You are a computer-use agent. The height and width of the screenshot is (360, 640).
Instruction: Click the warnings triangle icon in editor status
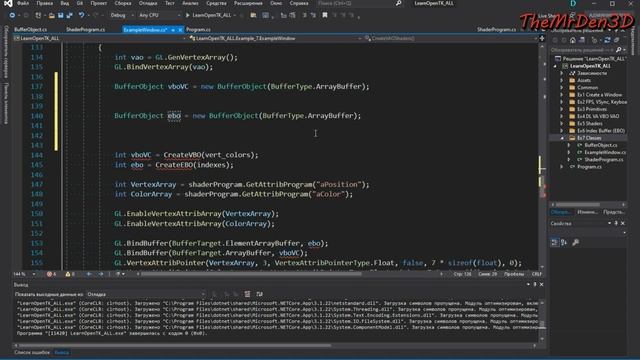tap(69, 274)
